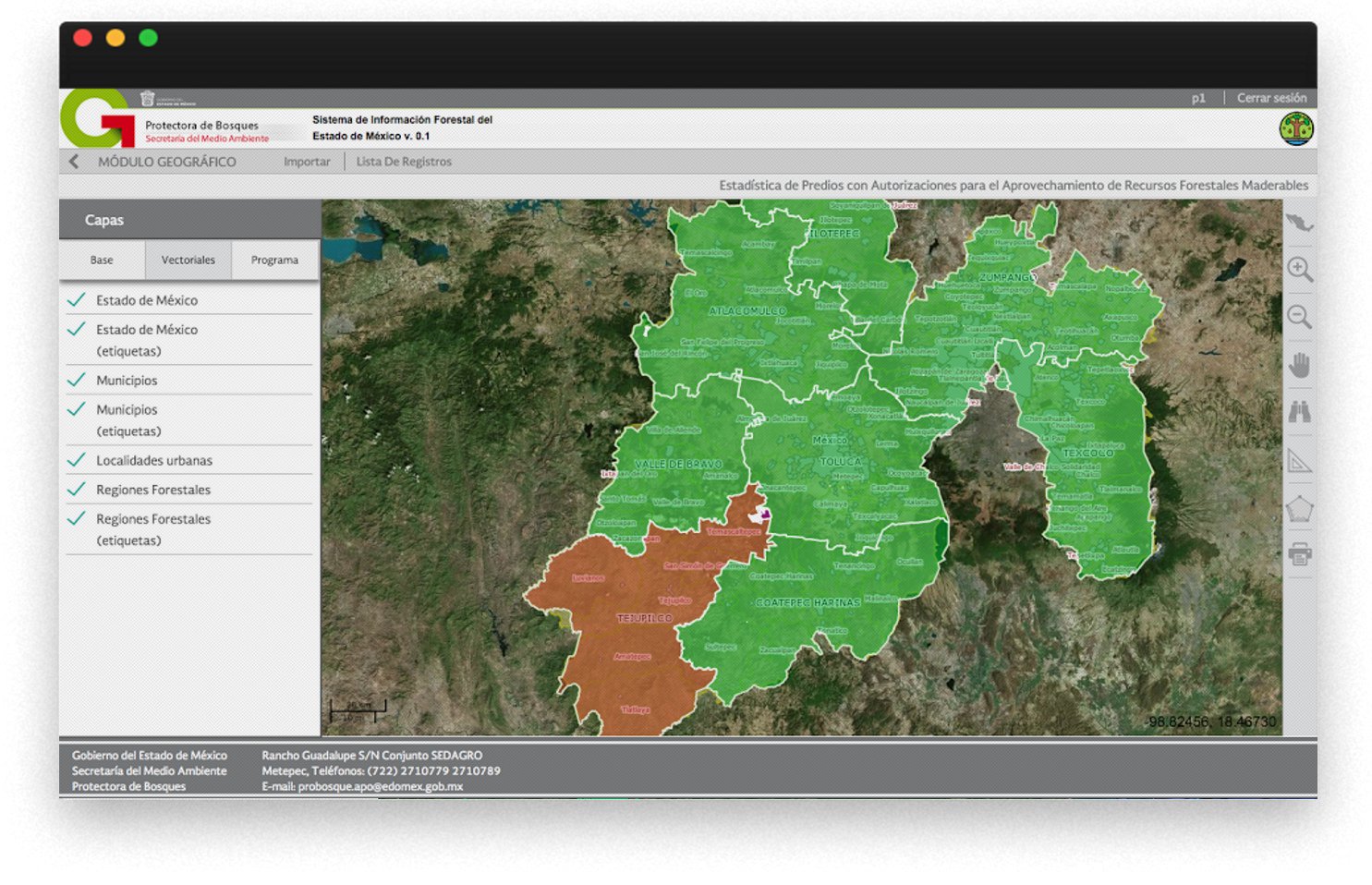Open the binoculars search tool
The width and height of the screenshot is (1372, 885).
pos(1299,412)
